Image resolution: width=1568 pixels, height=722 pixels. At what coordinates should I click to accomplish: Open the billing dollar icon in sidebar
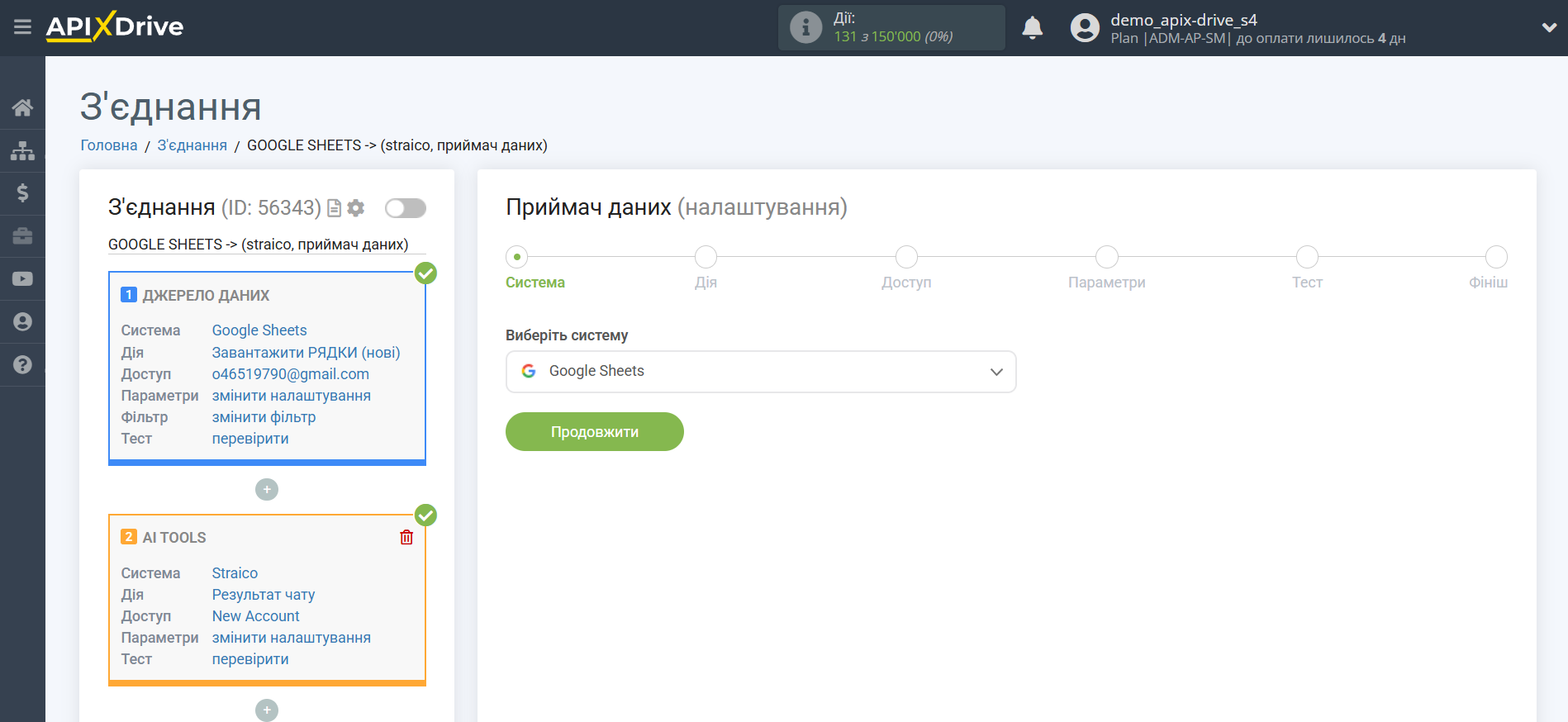(x=22, y=193)
